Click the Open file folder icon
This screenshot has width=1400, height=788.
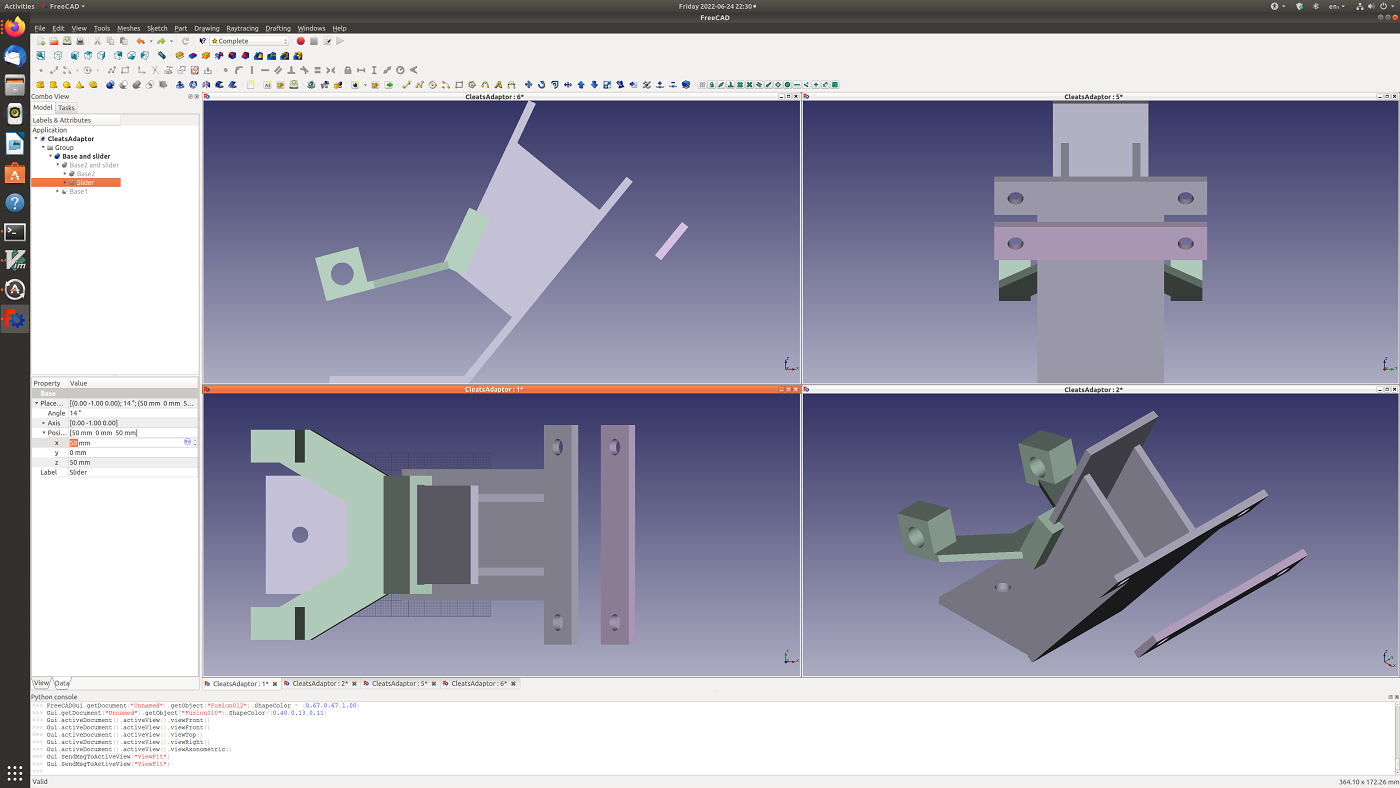[x=53, y=41]
